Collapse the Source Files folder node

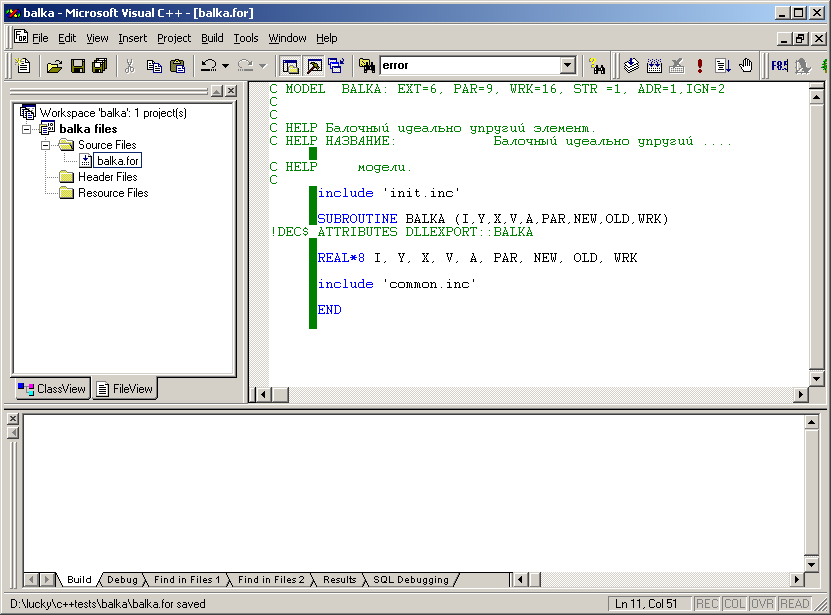(45, 145)
